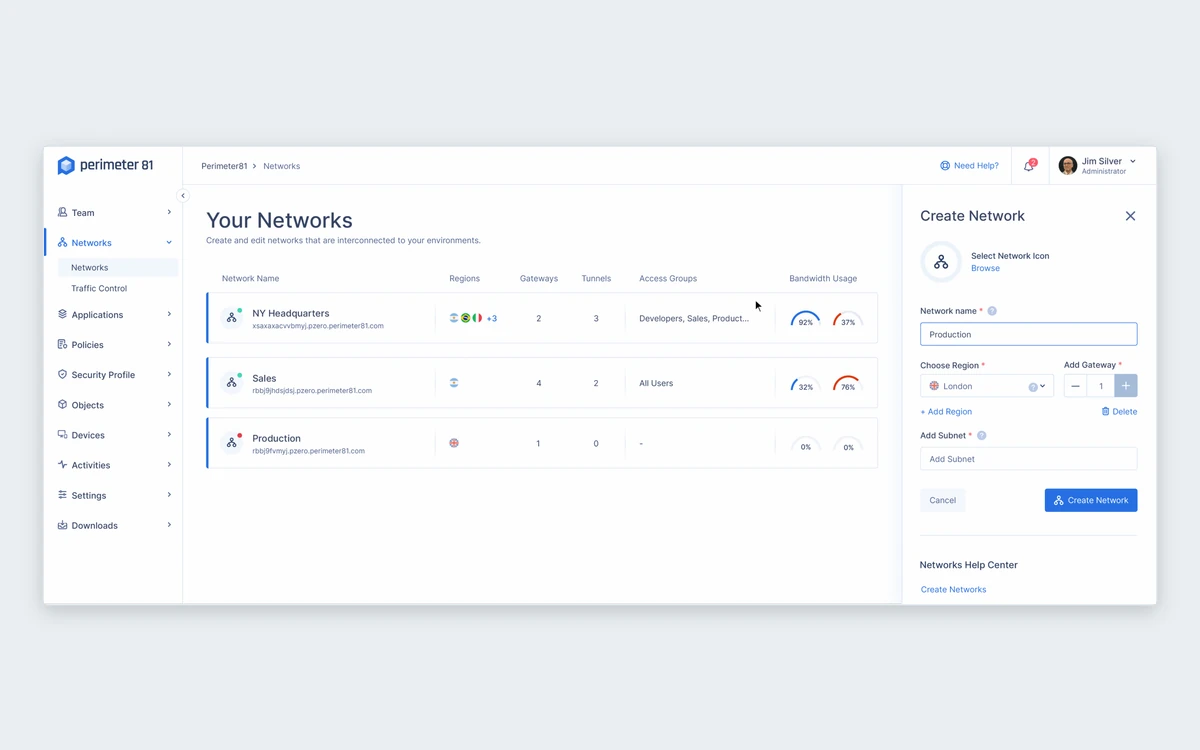Click the United Kingdom flag in Production row

[454, 443]
